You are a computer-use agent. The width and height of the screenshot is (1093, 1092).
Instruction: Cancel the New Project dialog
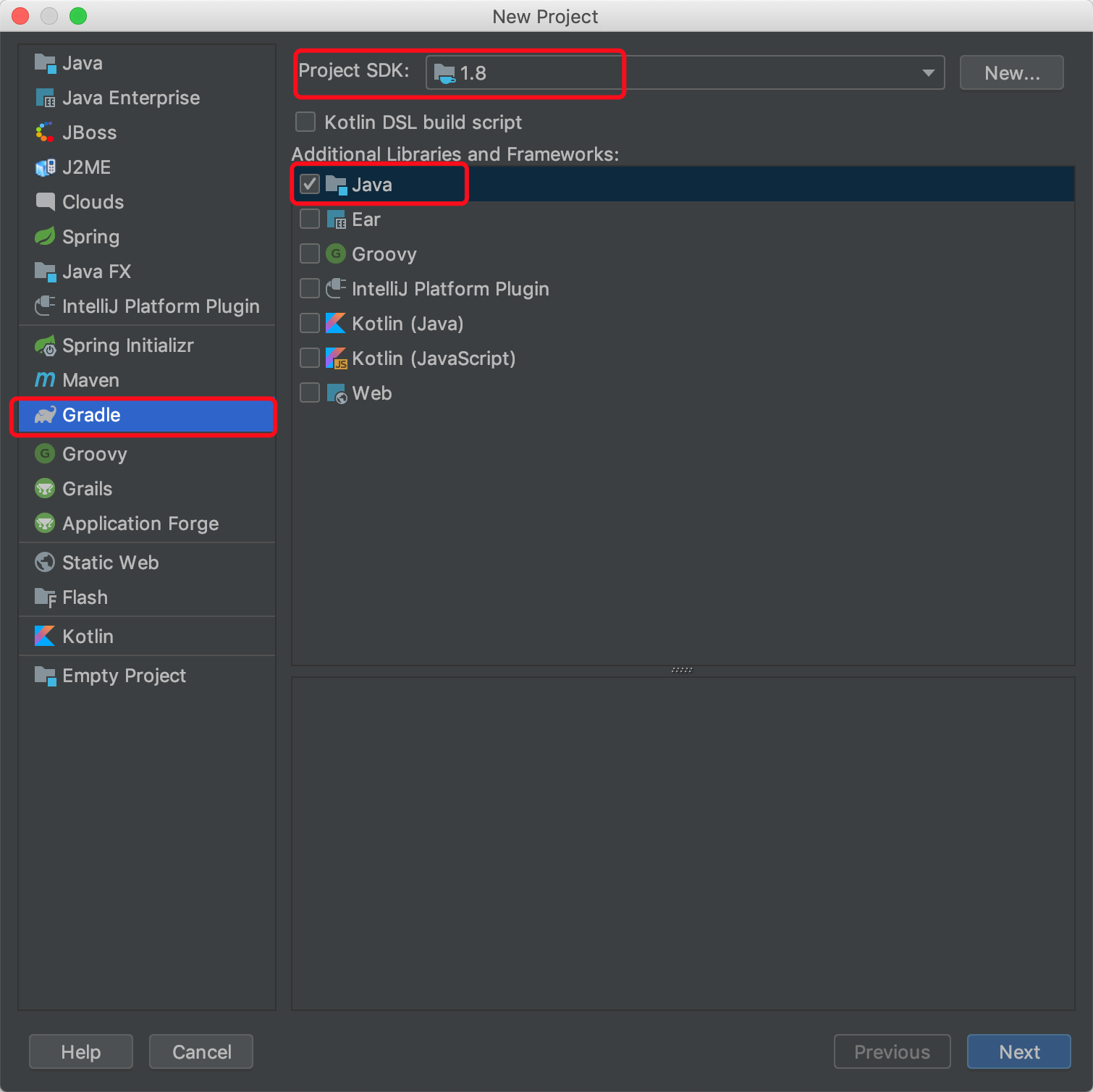tap(201, 1051)
